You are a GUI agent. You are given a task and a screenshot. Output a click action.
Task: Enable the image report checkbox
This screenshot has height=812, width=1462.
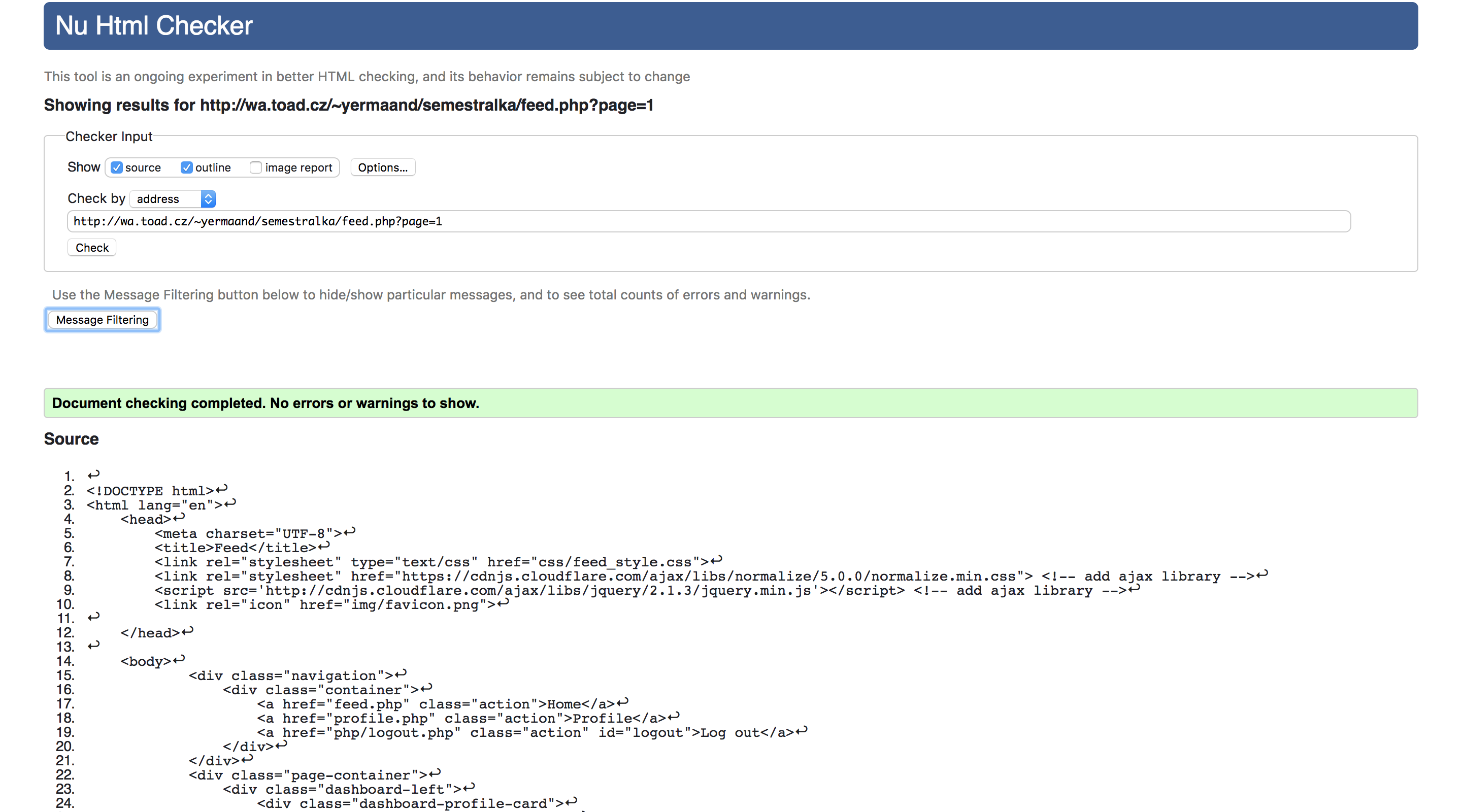pyautogui.click(x=256, y=167)
